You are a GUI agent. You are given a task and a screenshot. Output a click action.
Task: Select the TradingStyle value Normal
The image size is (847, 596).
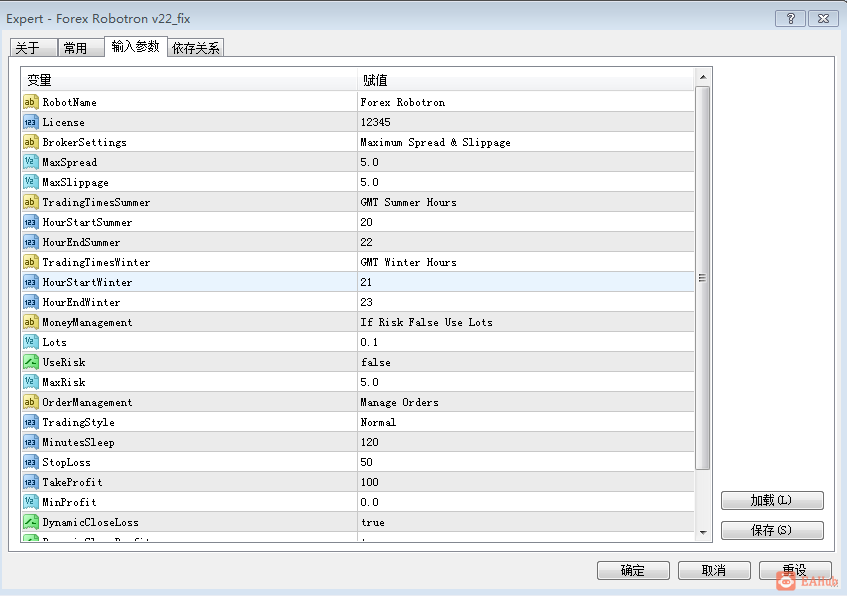(x=378, y=422)
